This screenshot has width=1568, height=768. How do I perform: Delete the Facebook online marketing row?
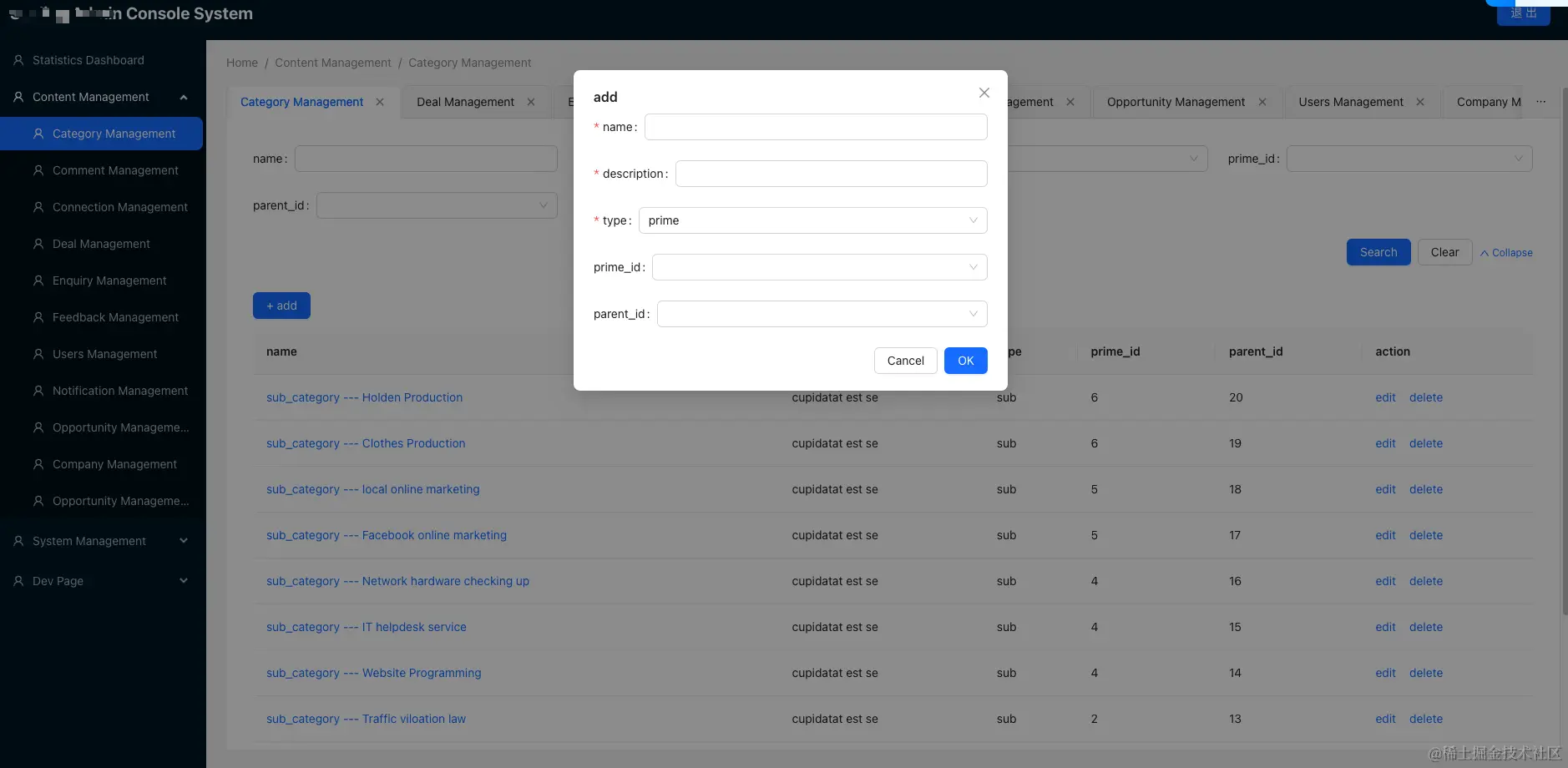click(x=1426, y=535)
